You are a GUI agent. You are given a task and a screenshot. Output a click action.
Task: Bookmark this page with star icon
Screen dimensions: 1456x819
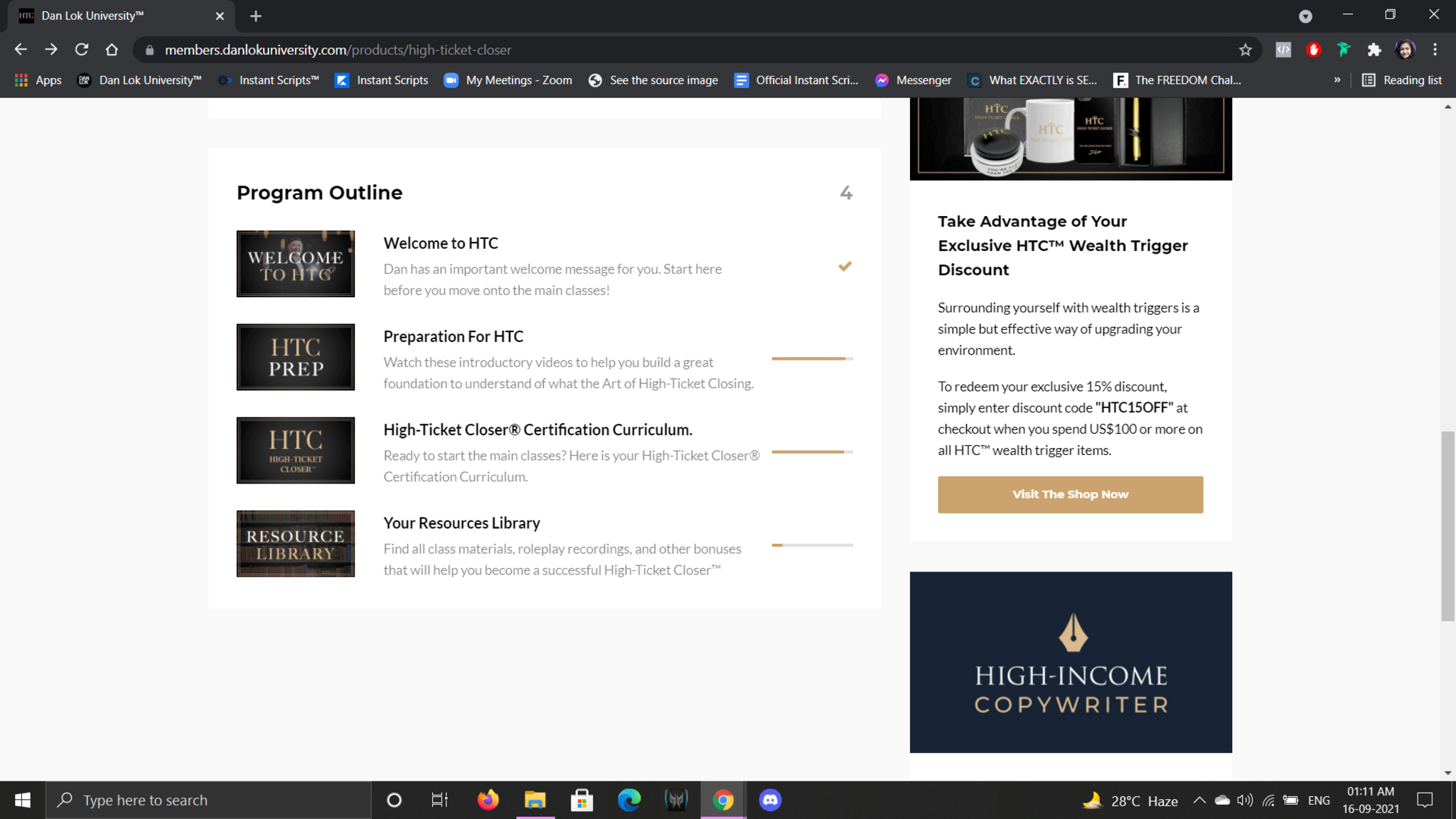pyautogui.click(x=1245, y=50)
